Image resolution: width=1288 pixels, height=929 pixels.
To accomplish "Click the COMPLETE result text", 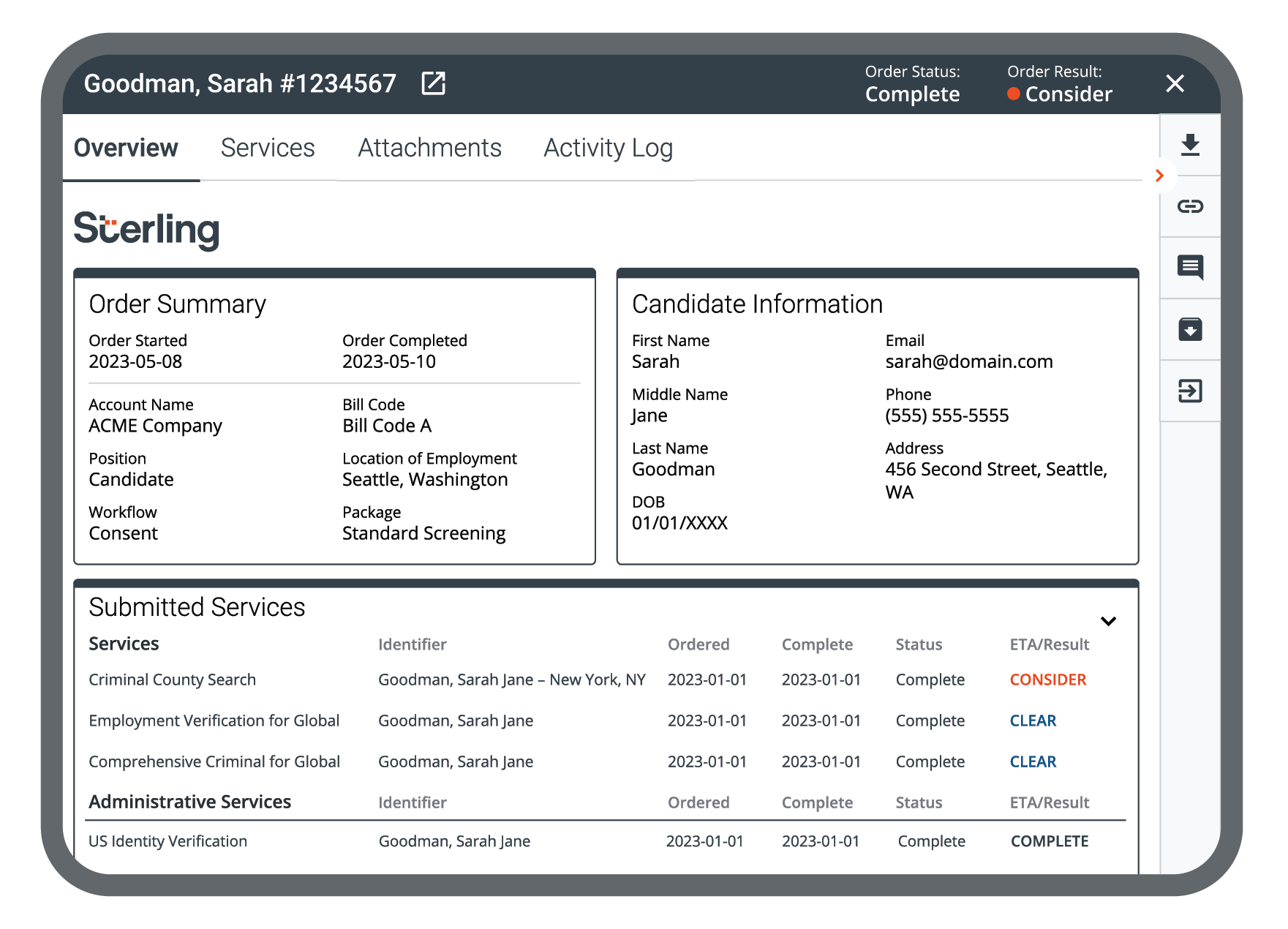I will (1050, 841).
